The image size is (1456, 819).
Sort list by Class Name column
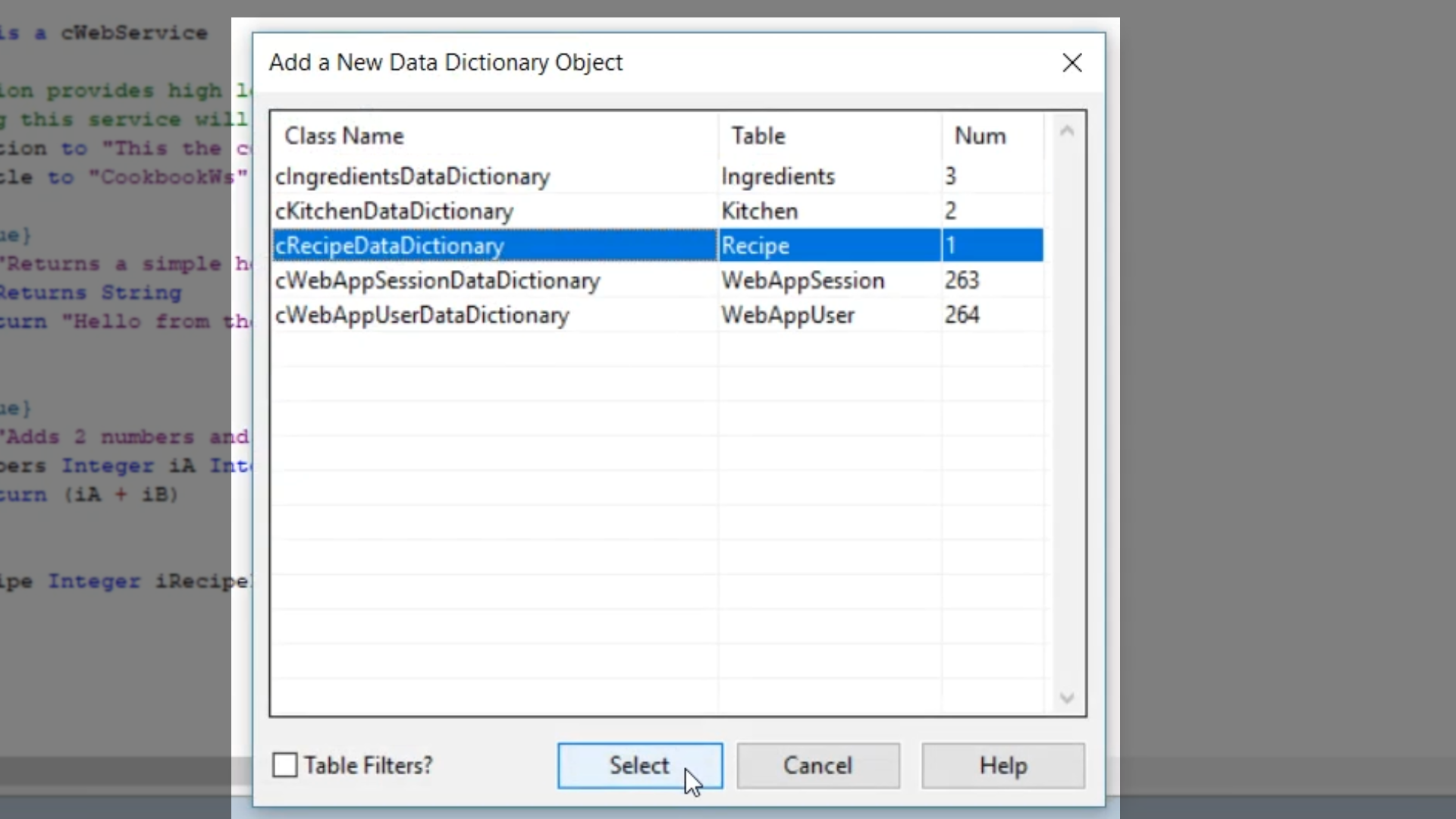click(x=344, y=136)
